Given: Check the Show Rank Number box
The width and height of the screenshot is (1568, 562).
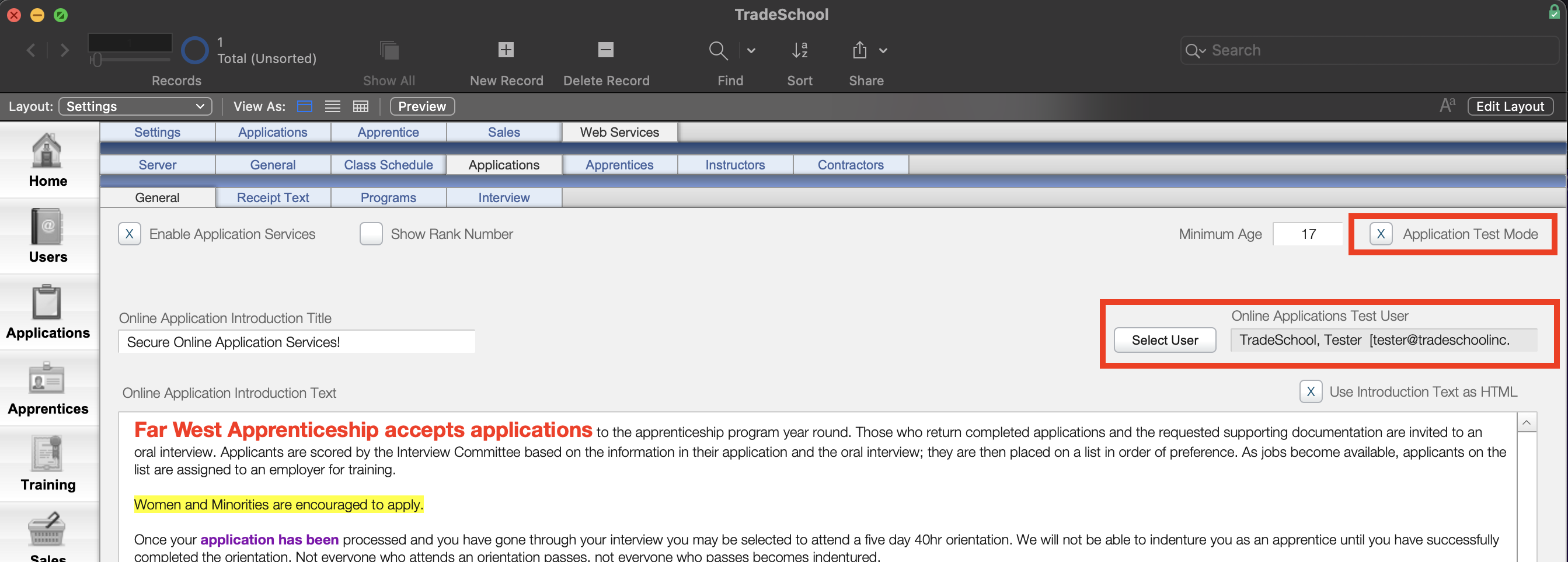Looking at the screenshot, I should pyautogui.click(x=371, y=234).
